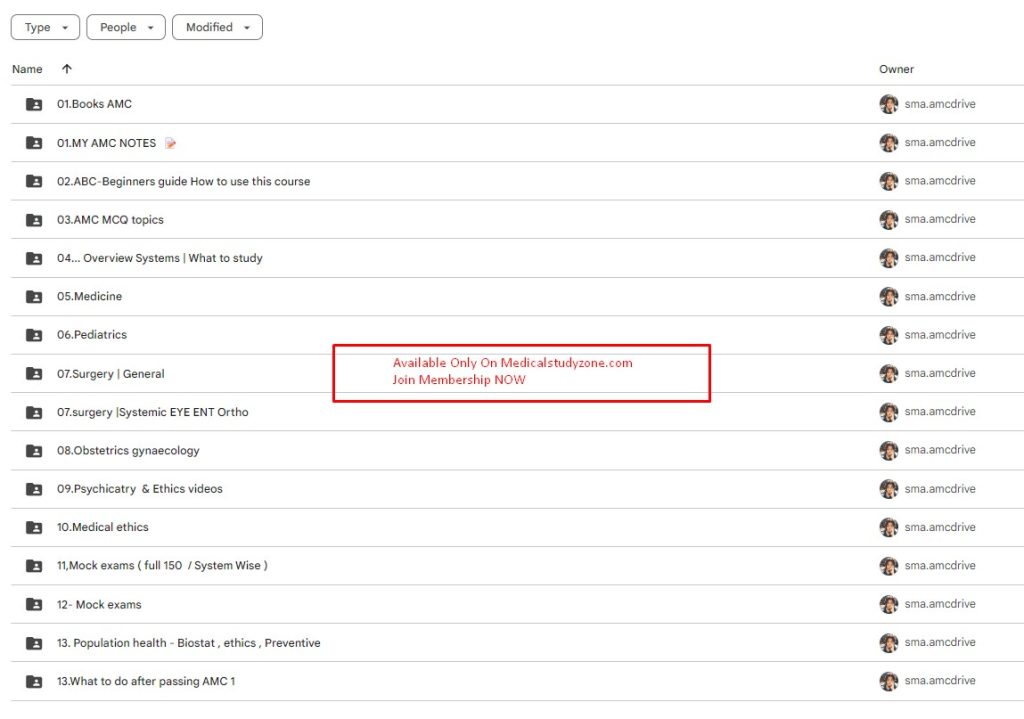
Task: Sort by the Name column header
Action: click(x=27, y=69)
